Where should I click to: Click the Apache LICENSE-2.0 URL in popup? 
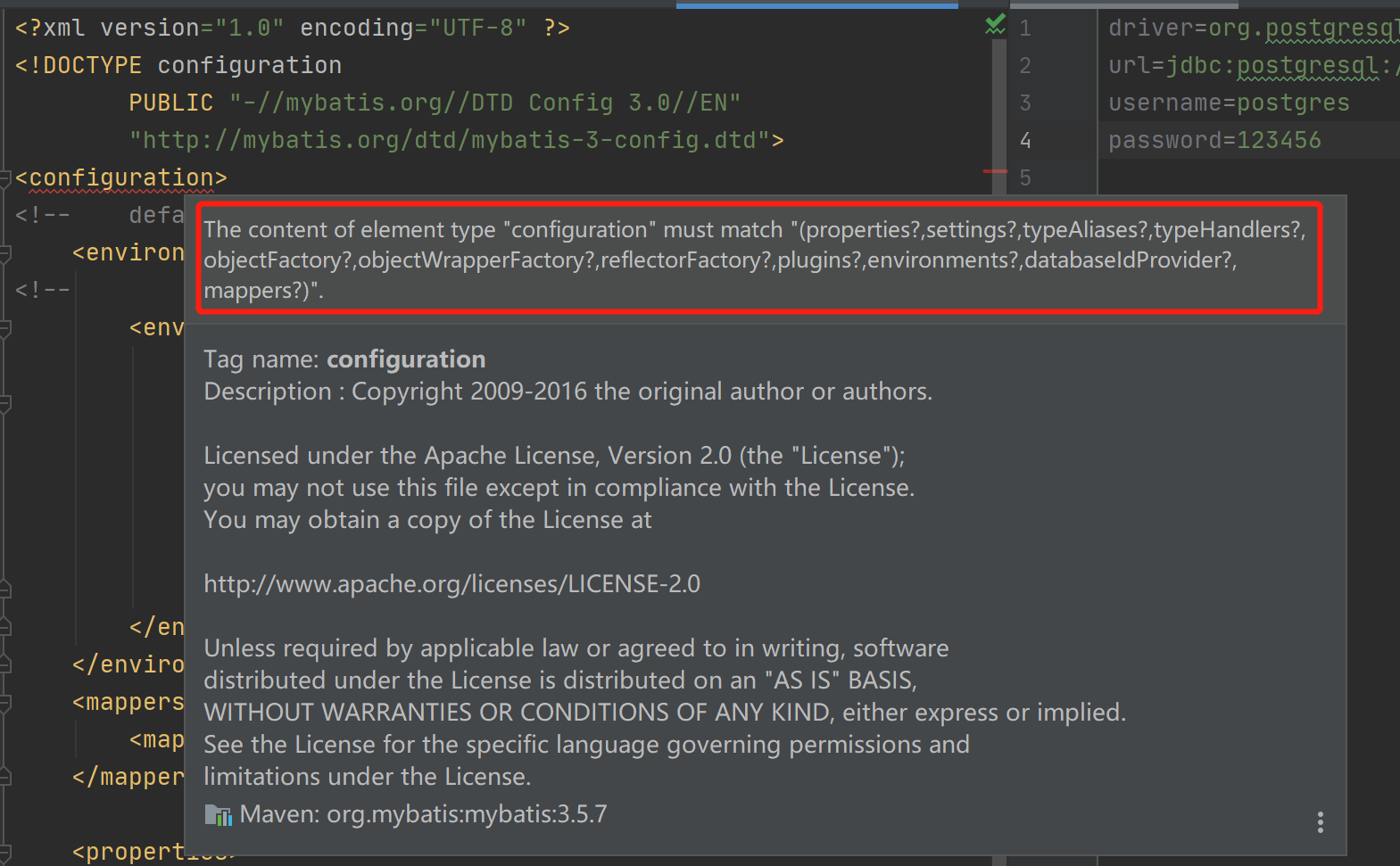pos(451,584)
